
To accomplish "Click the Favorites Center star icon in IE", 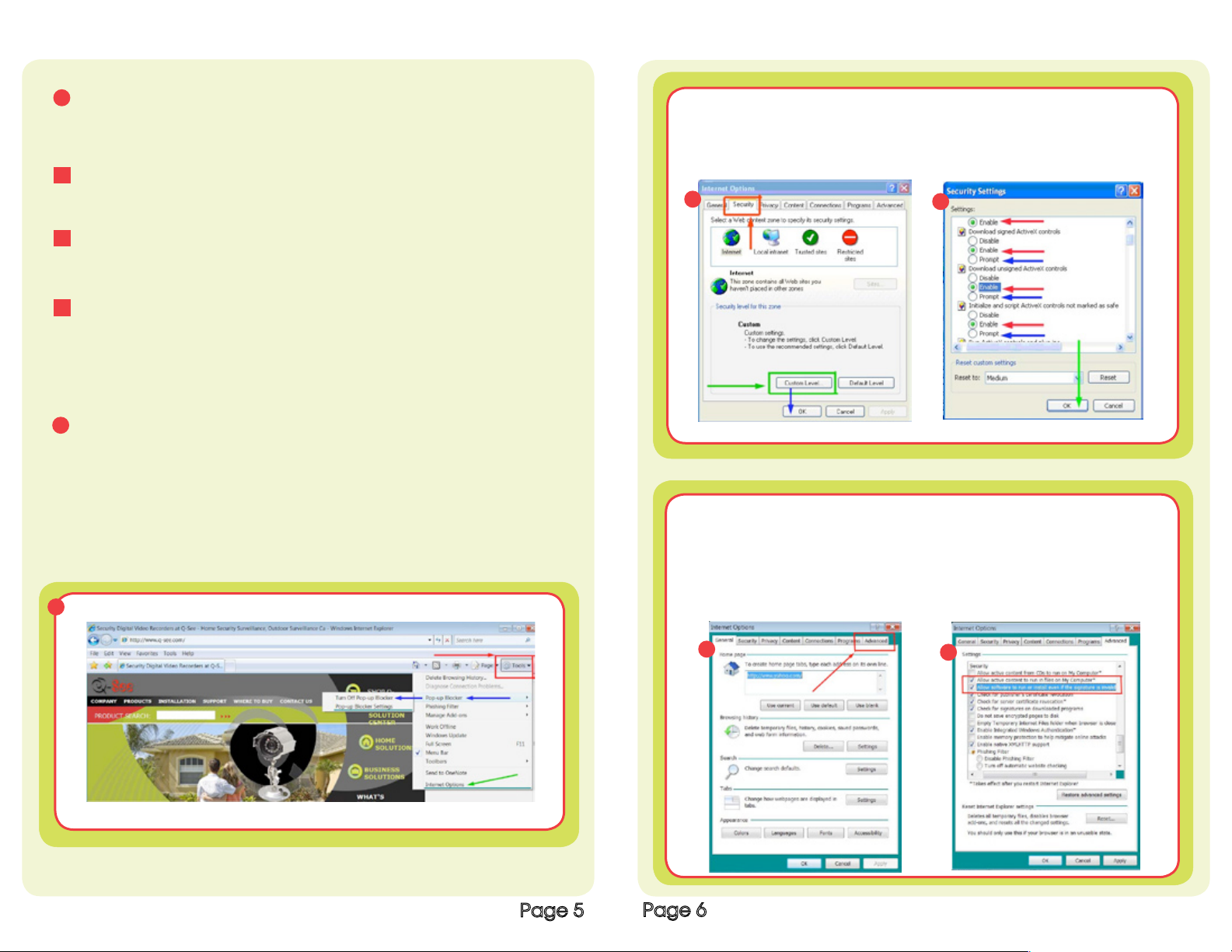I will [94, 665].
